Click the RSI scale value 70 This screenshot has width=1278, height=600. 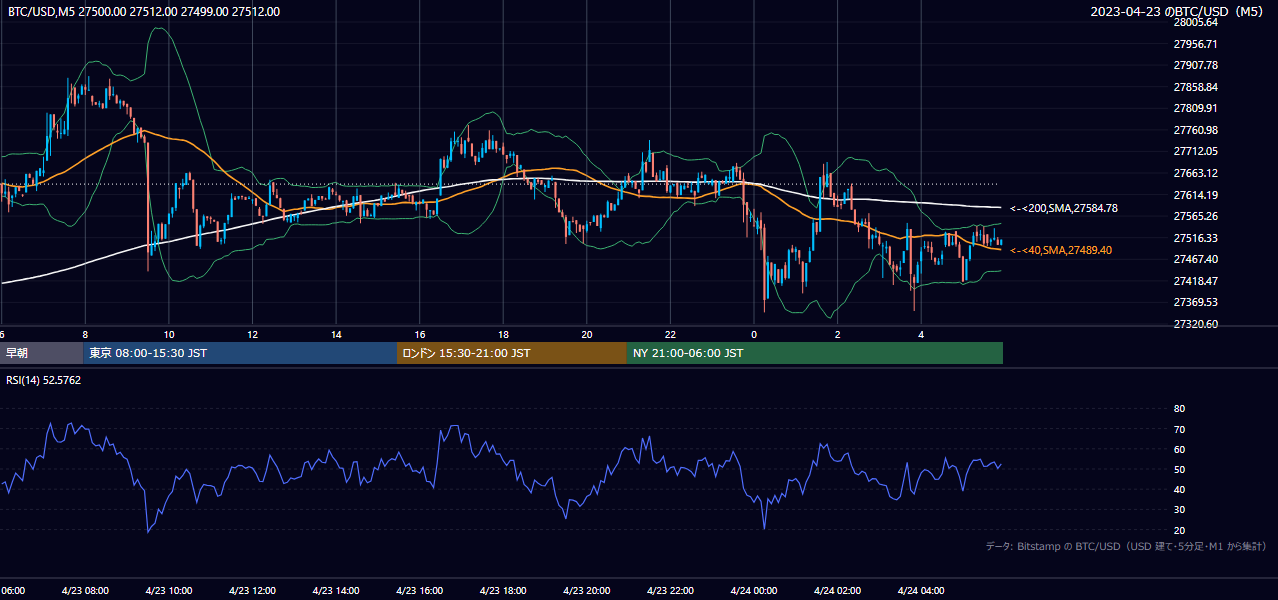1179,429
